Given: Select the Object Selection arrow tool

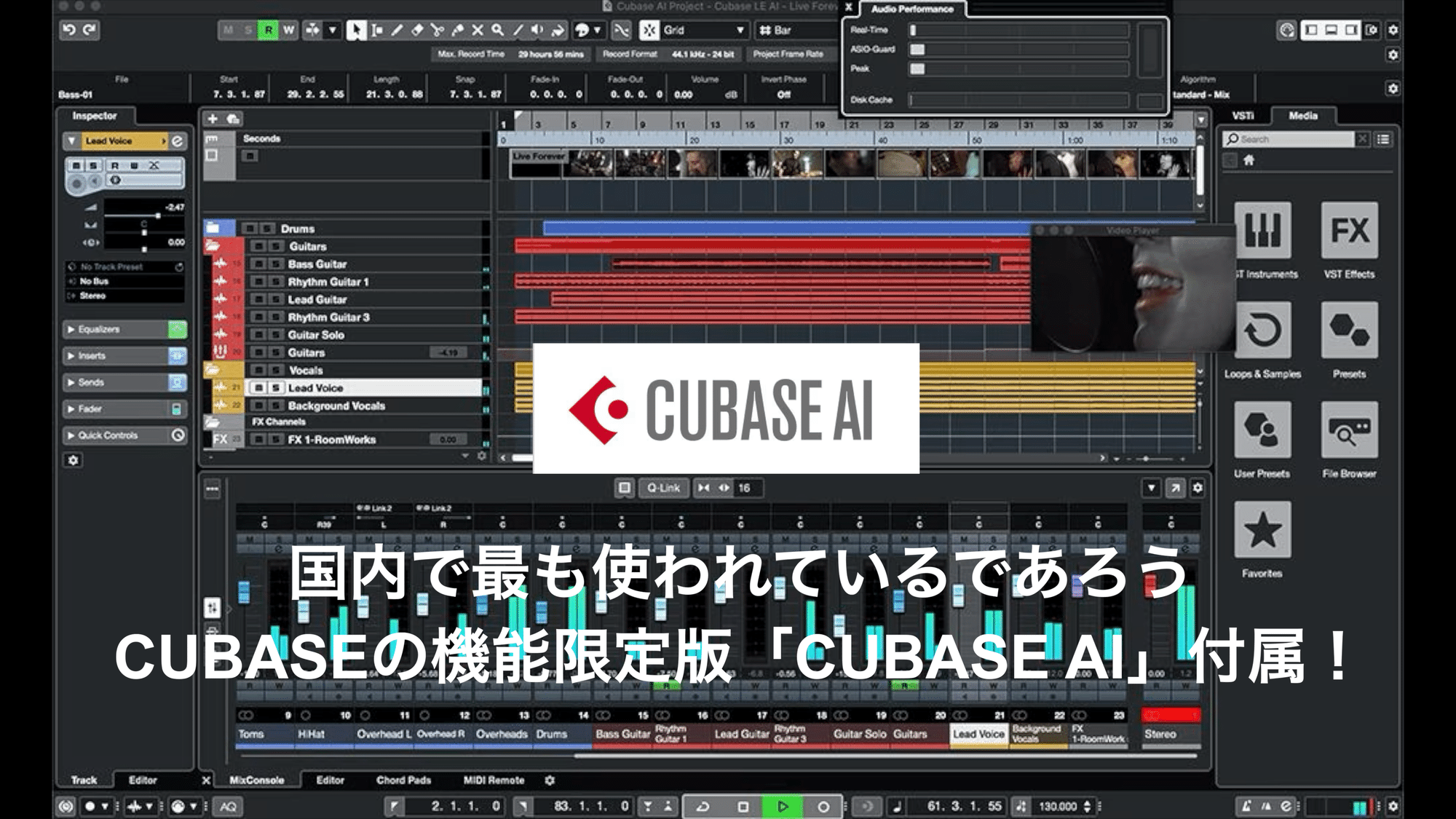Looking at the screenshot, I should [356, 30].
